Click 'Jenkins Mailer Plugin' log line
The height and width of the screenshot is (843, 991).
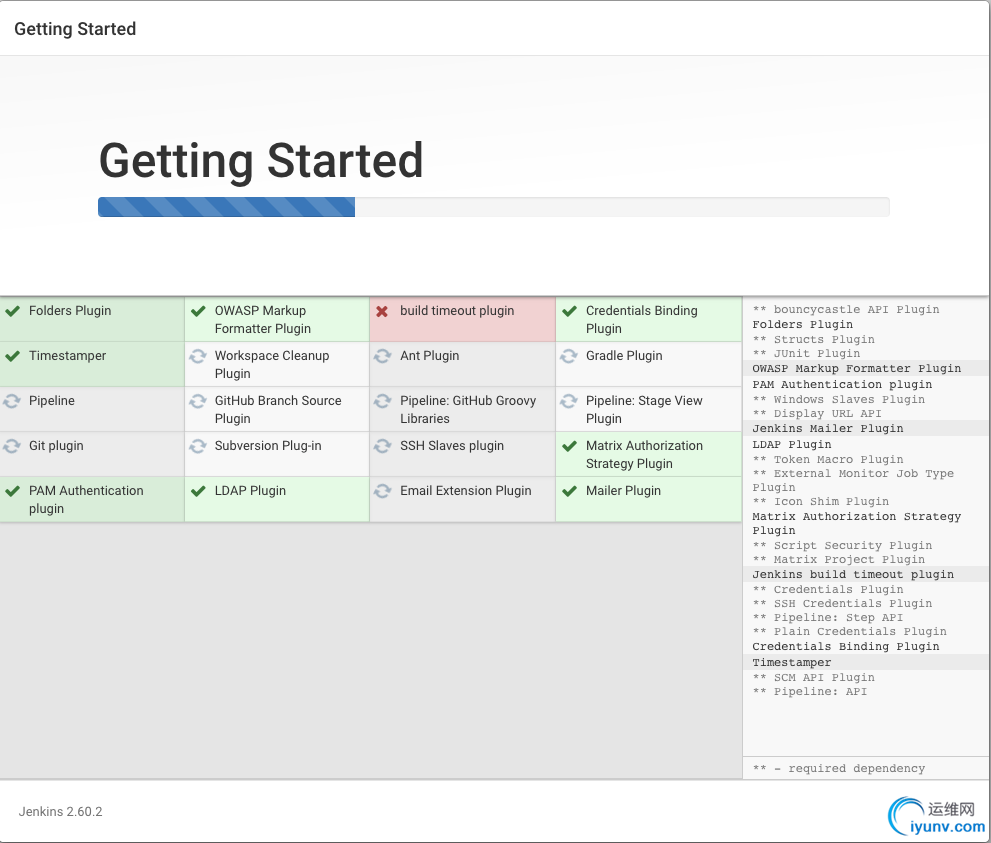click(x=827, y=428)
